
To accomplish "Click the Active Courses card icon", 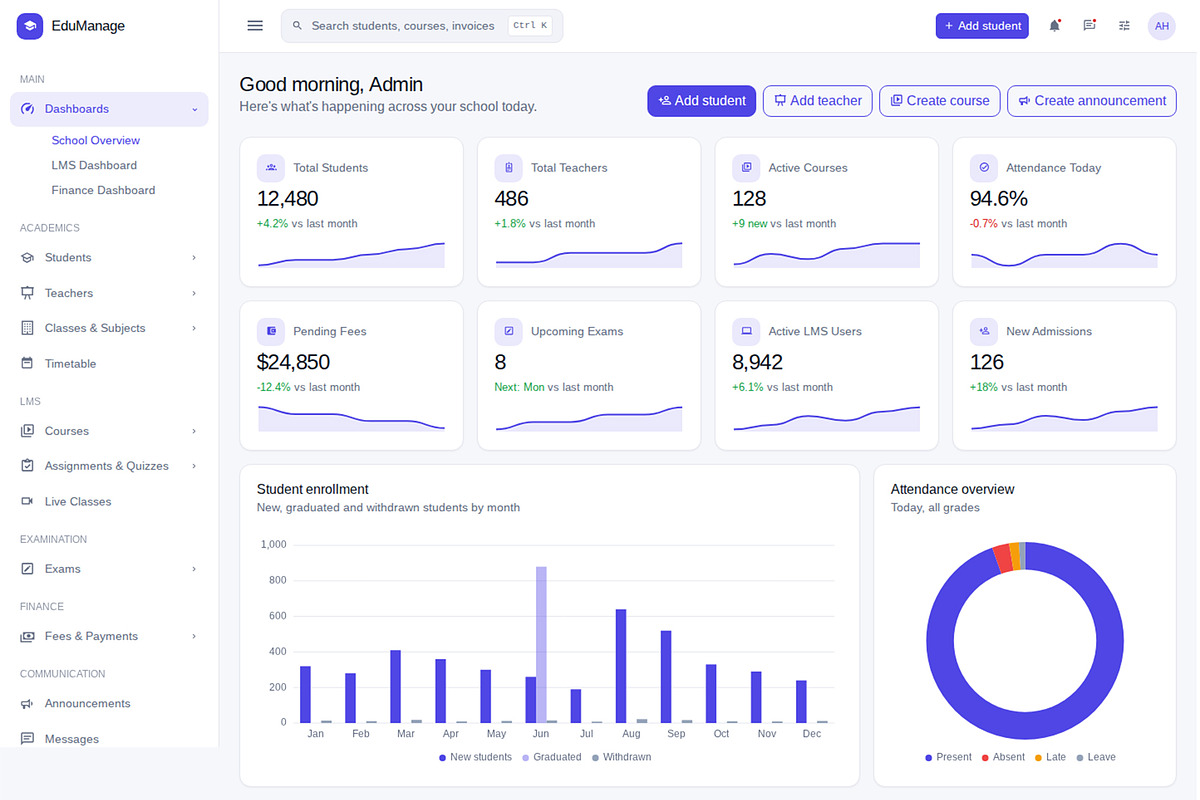I will 746,168.
